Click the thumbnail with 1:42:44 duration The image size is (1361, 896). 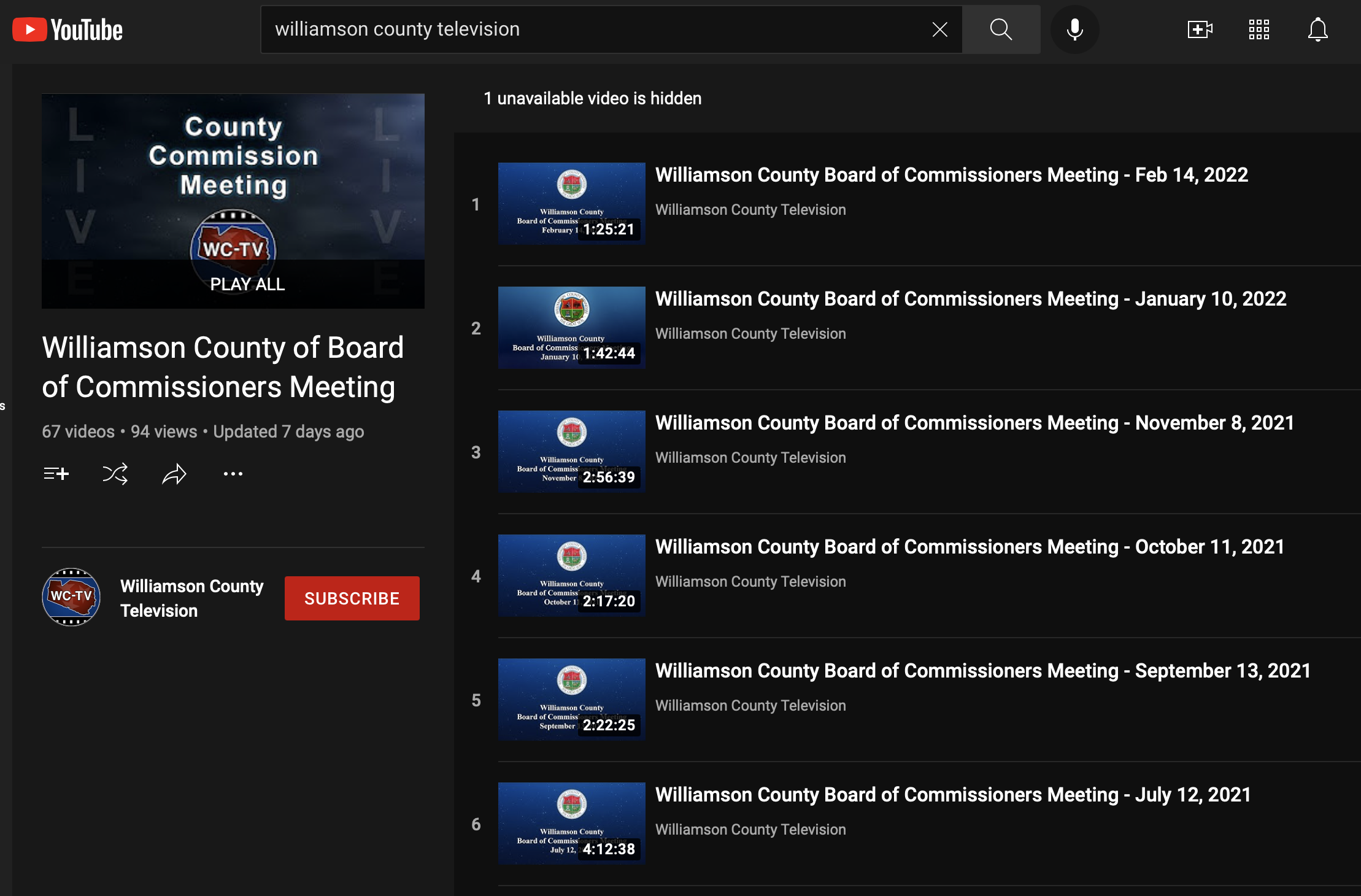coord(571,328)
